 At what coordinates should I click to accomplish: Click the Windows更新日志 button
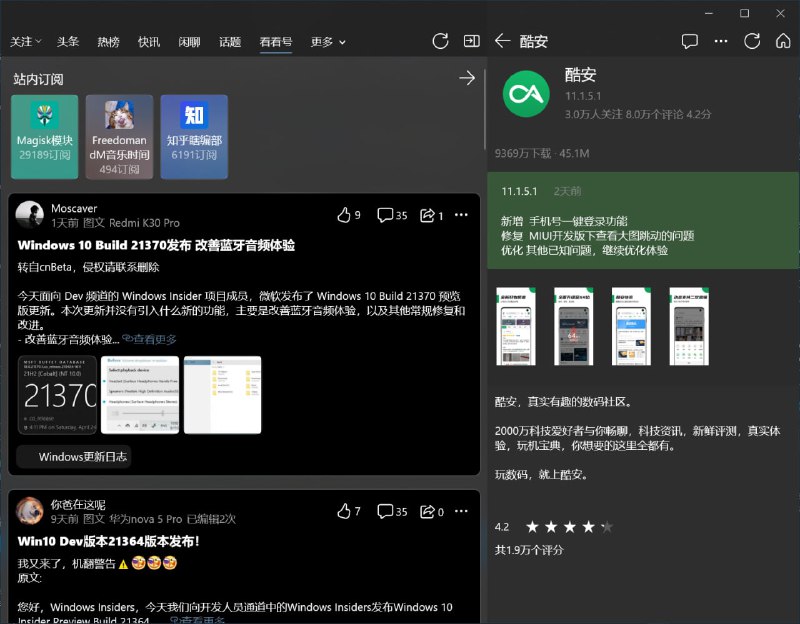tap(73, 456)
